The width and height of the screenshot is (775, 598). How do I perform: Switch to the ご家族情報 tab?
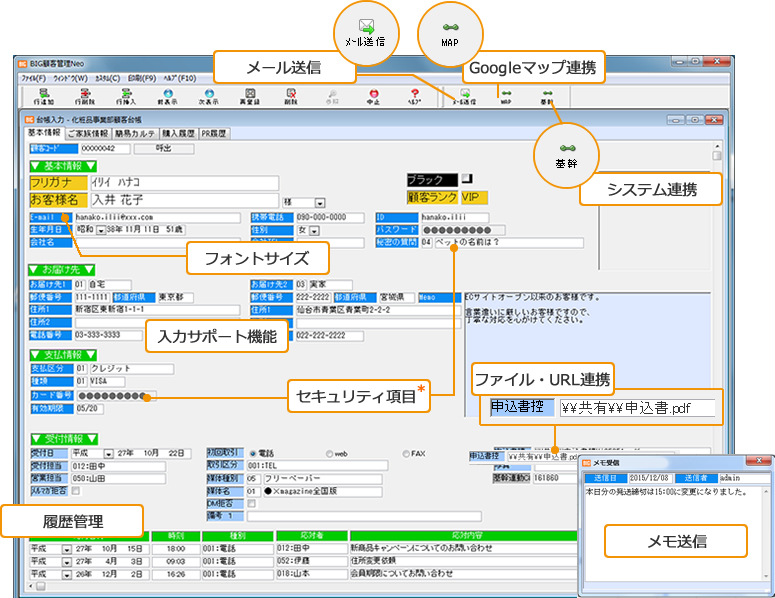pyautogui.click(x=88, y=133)
